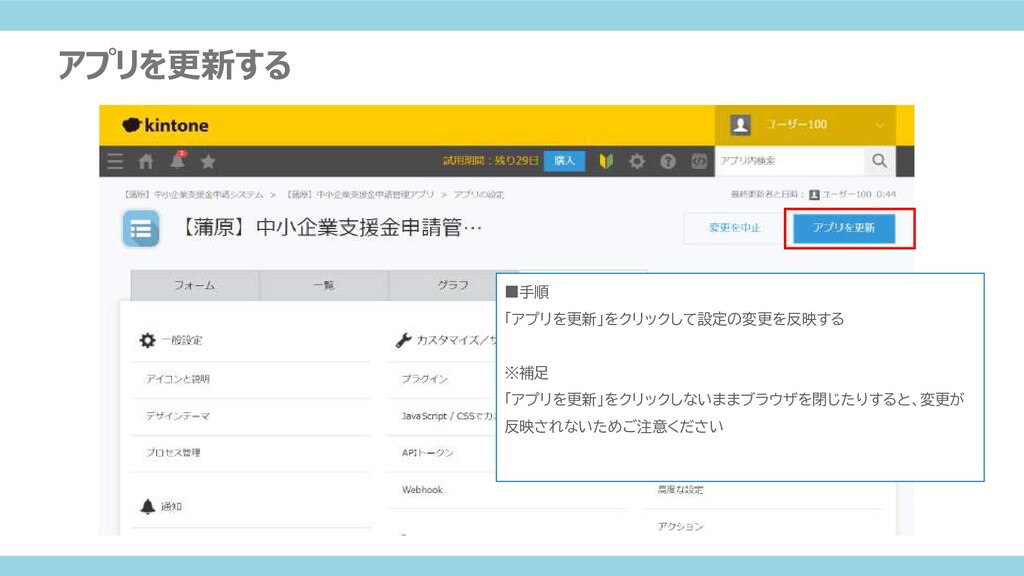1024x576 pixels.
Task: Open the hamburger menu icon
Action: (115, 161)
